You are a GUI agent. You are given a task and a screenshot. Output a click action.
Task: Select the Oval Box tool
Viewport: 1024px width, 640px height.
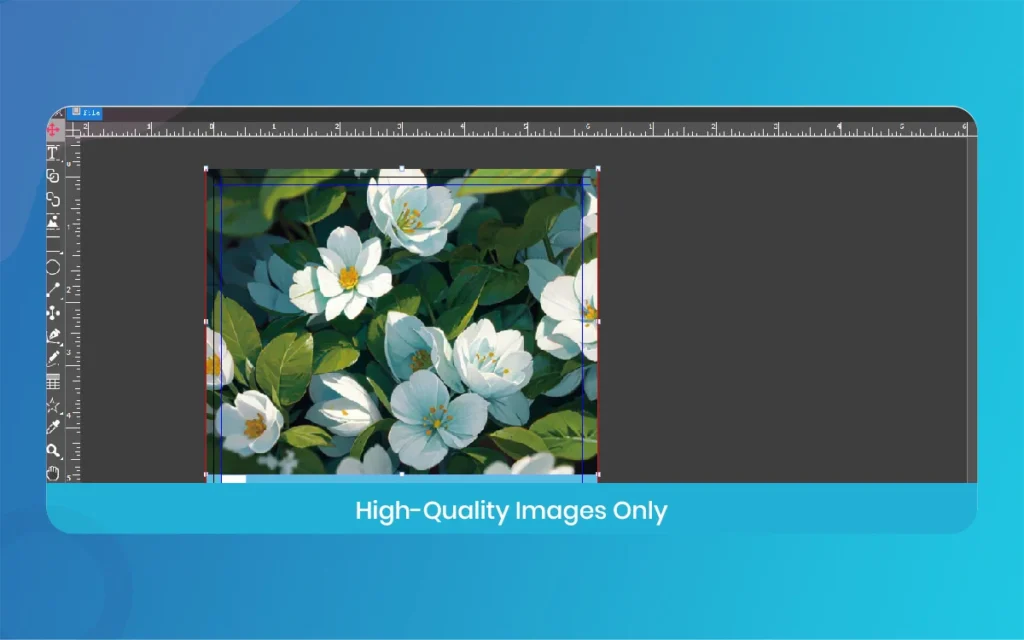[x=54, y=267]
